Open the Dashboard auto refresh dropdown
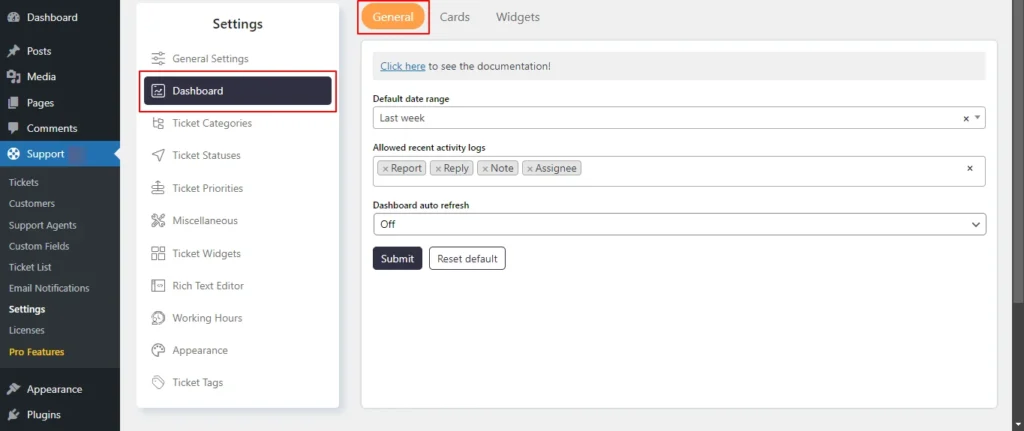 (679, 224)
